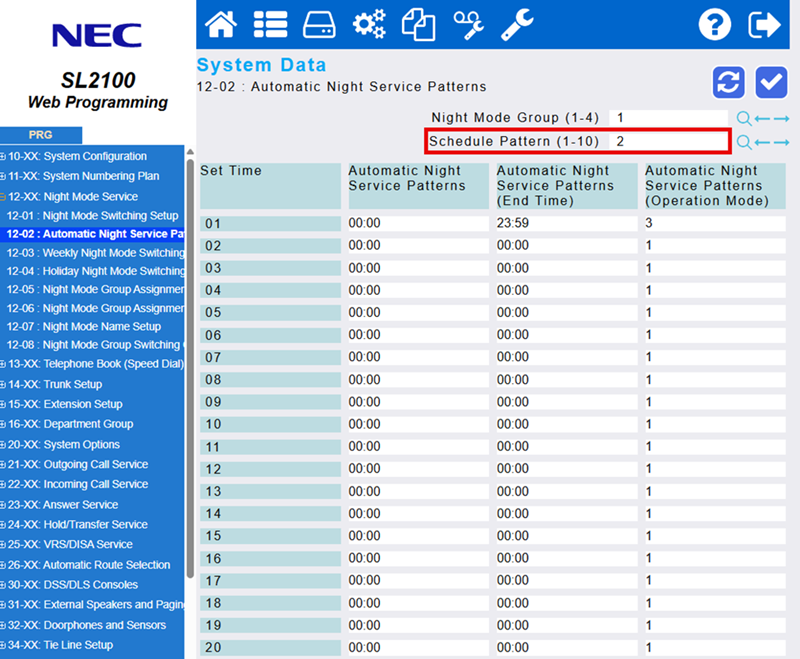
Task: Click the copy documents icon
Action: click(418, 24)
